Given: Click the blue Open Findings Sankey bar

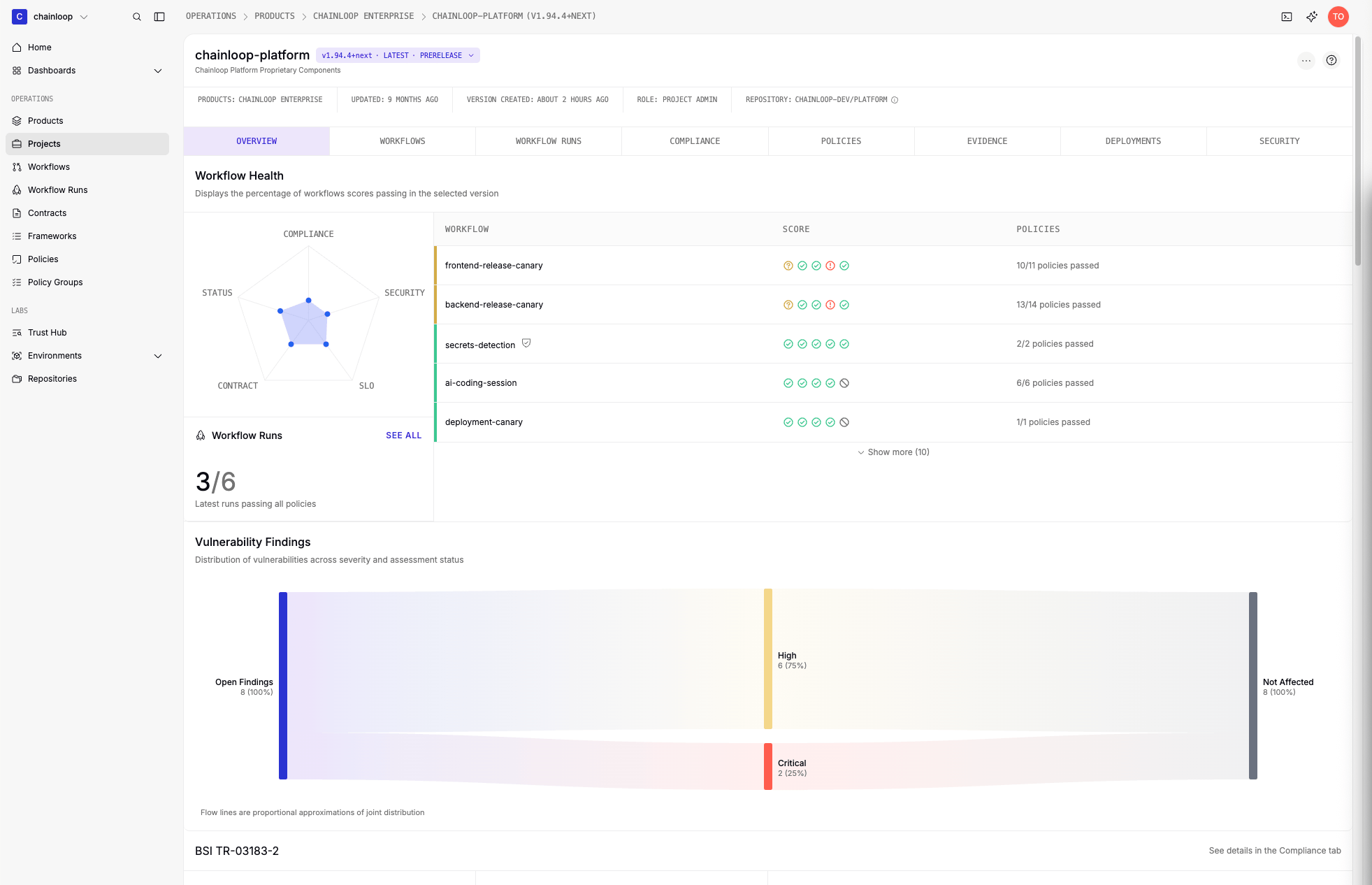Looking at the screenshot, I should pos(283,686).
